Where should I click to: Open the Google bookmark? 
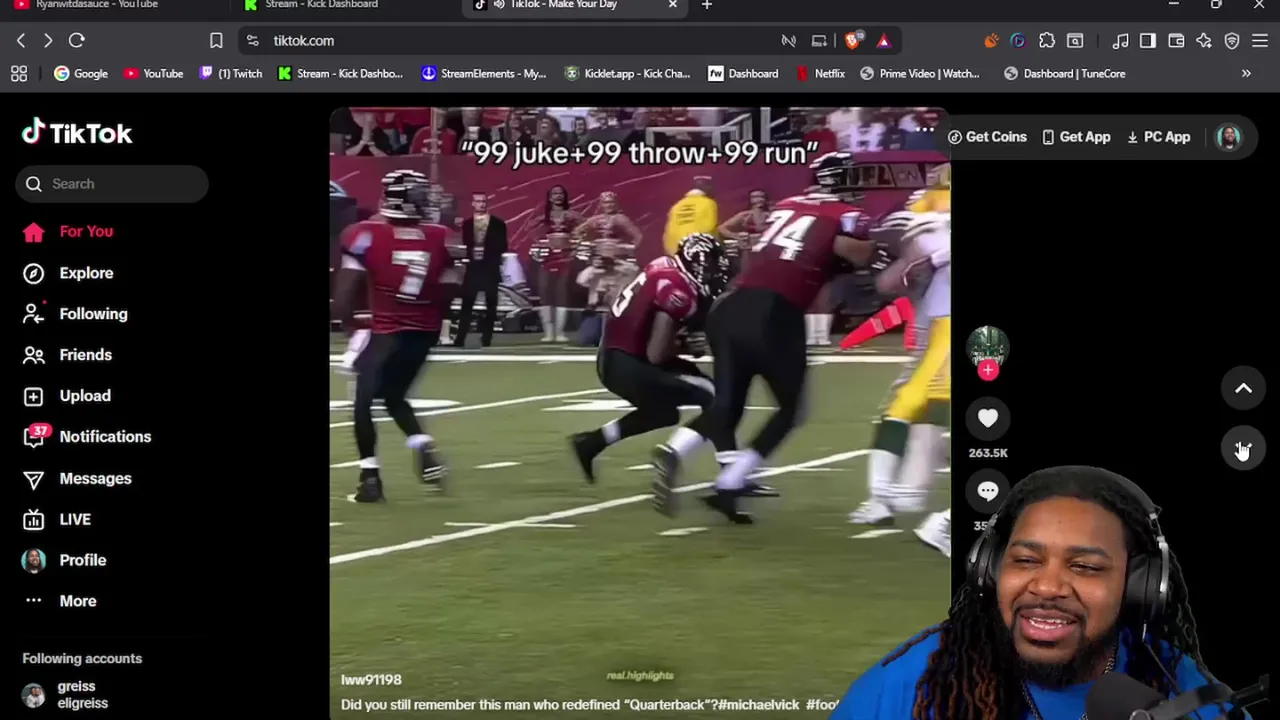(81, 74)
